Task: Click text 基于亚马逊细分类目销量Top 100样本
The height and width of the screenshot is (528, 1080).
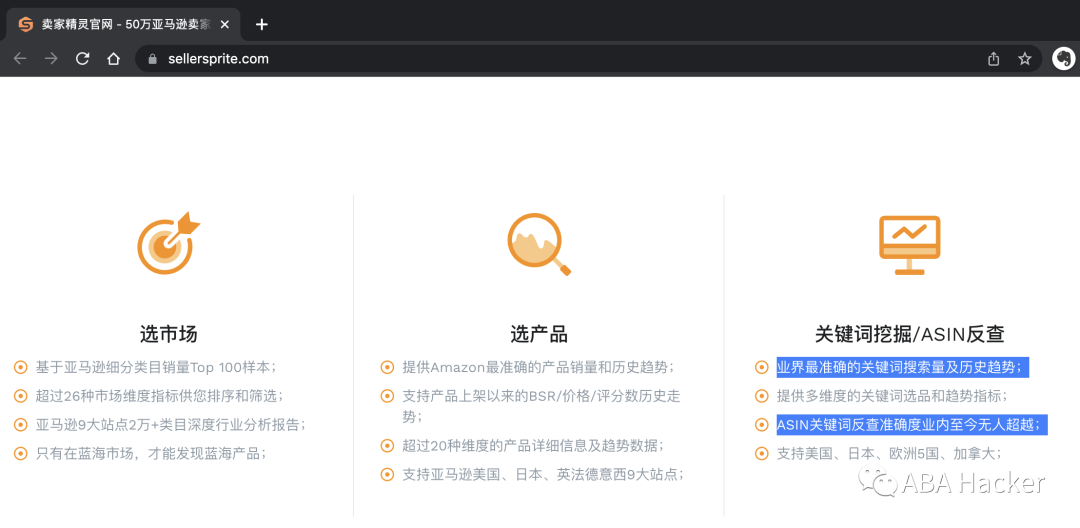Action: (x=156, y=367)
